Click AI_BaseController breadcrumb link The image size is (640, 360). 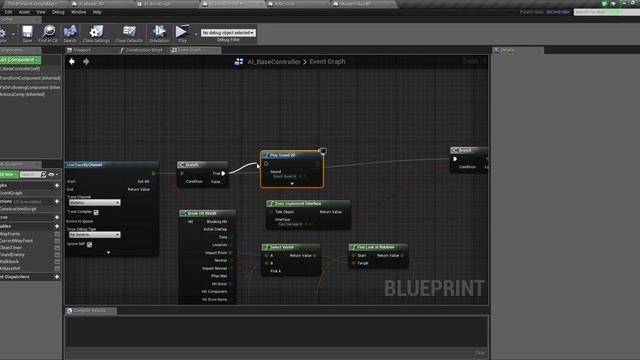(x=274, y=62)
